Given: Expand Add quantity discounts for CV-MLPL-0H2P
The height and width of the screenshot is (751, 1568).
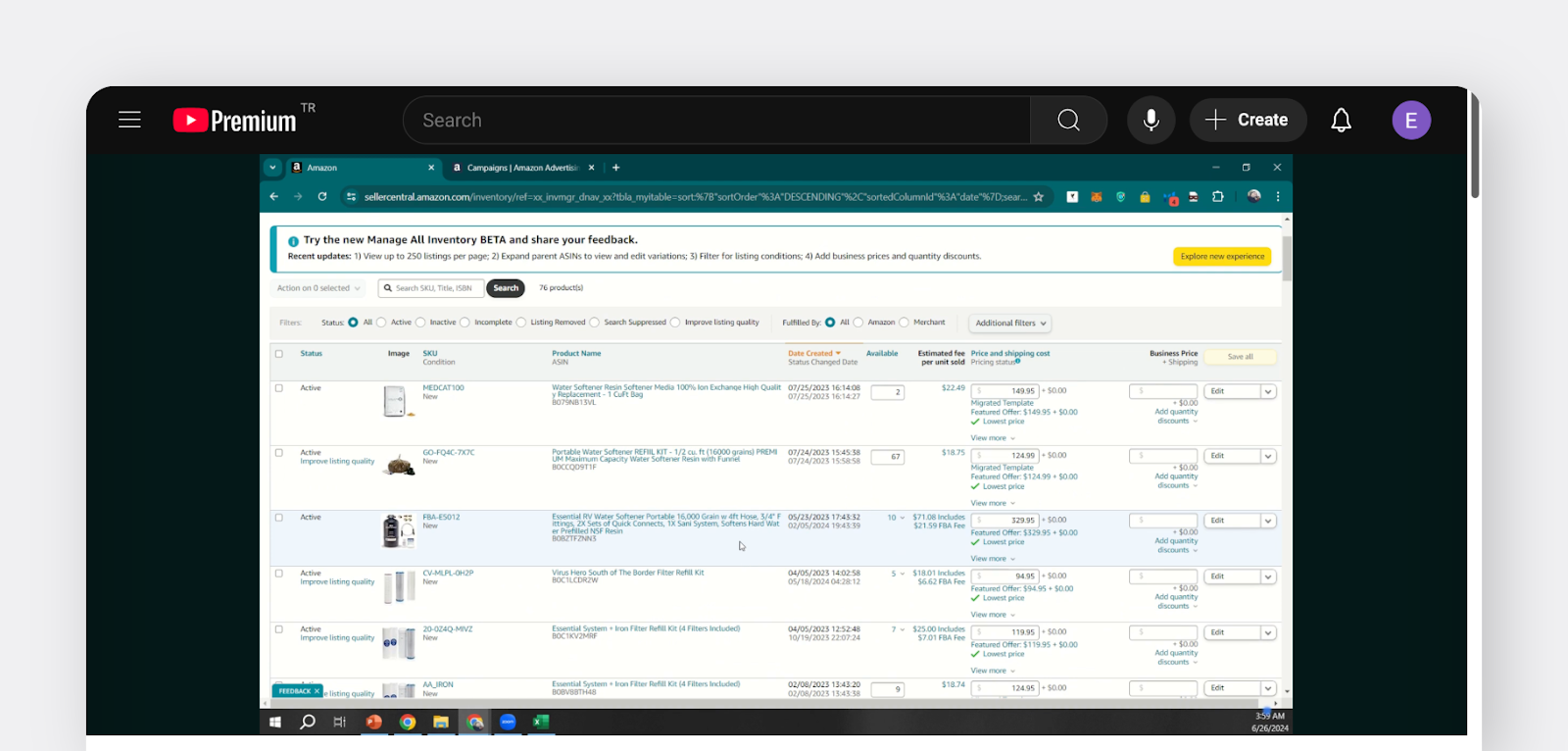Looking at the screenshot, I should 1175,601.
